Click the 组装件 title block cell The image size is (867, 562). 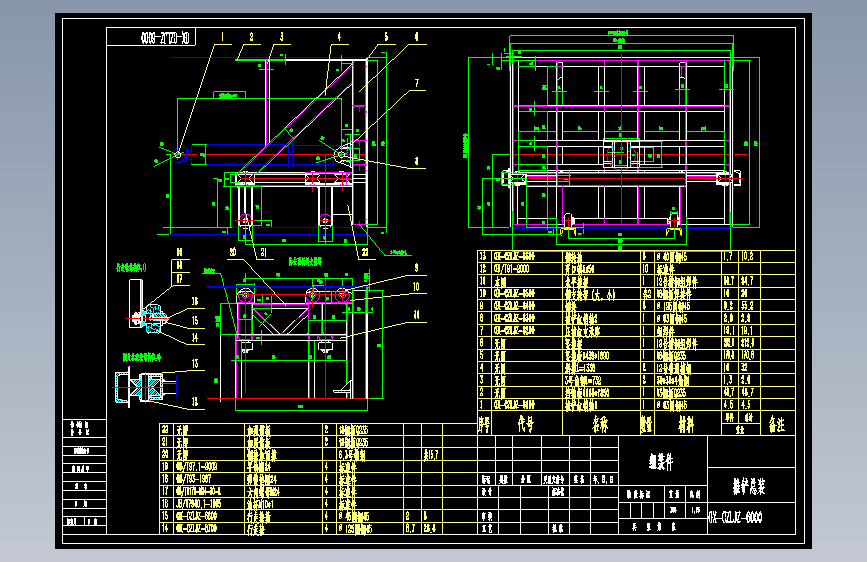pos(661,461)
